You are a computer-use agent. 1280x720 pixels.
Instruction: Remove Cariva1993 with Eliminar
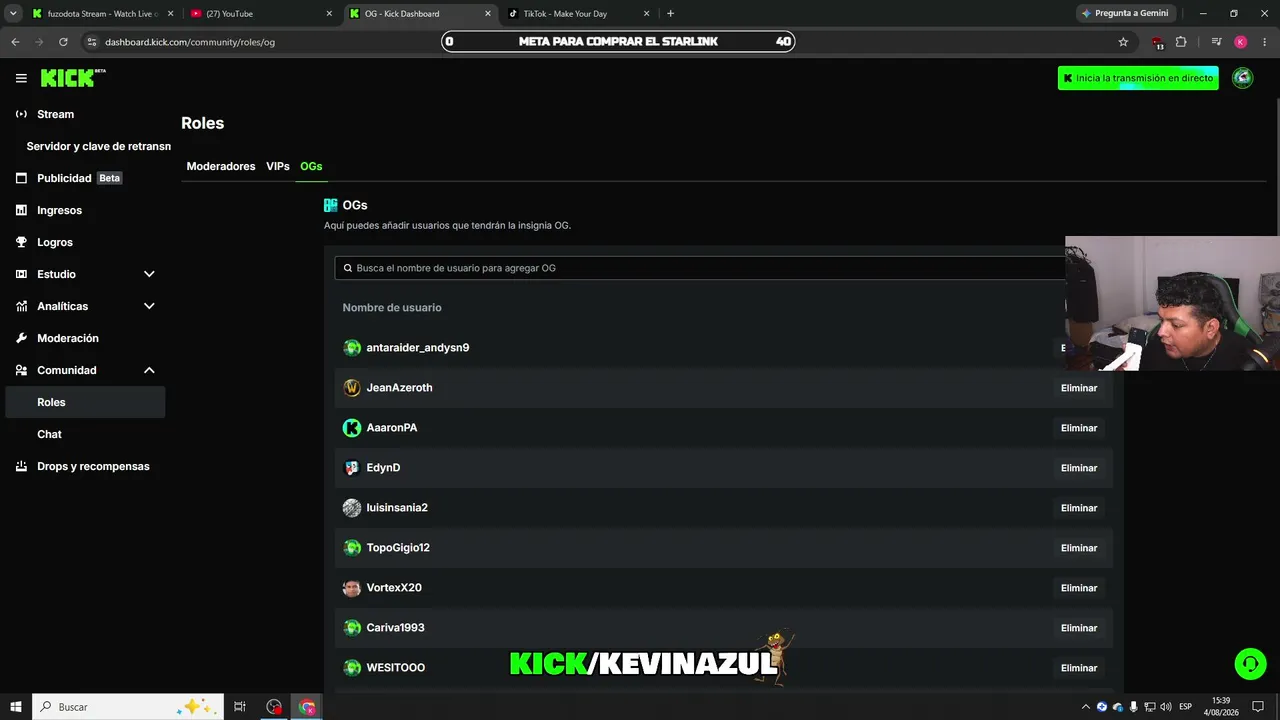[x=1079, y=628]
